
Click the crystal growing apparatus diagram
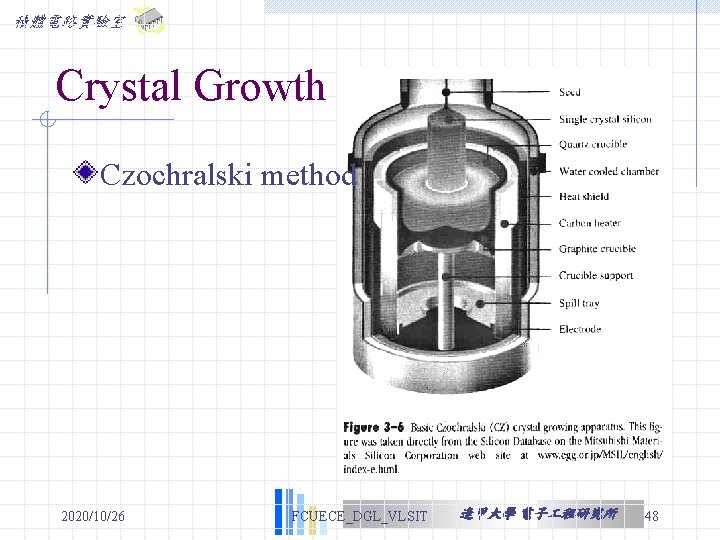[x=447, y=236]
